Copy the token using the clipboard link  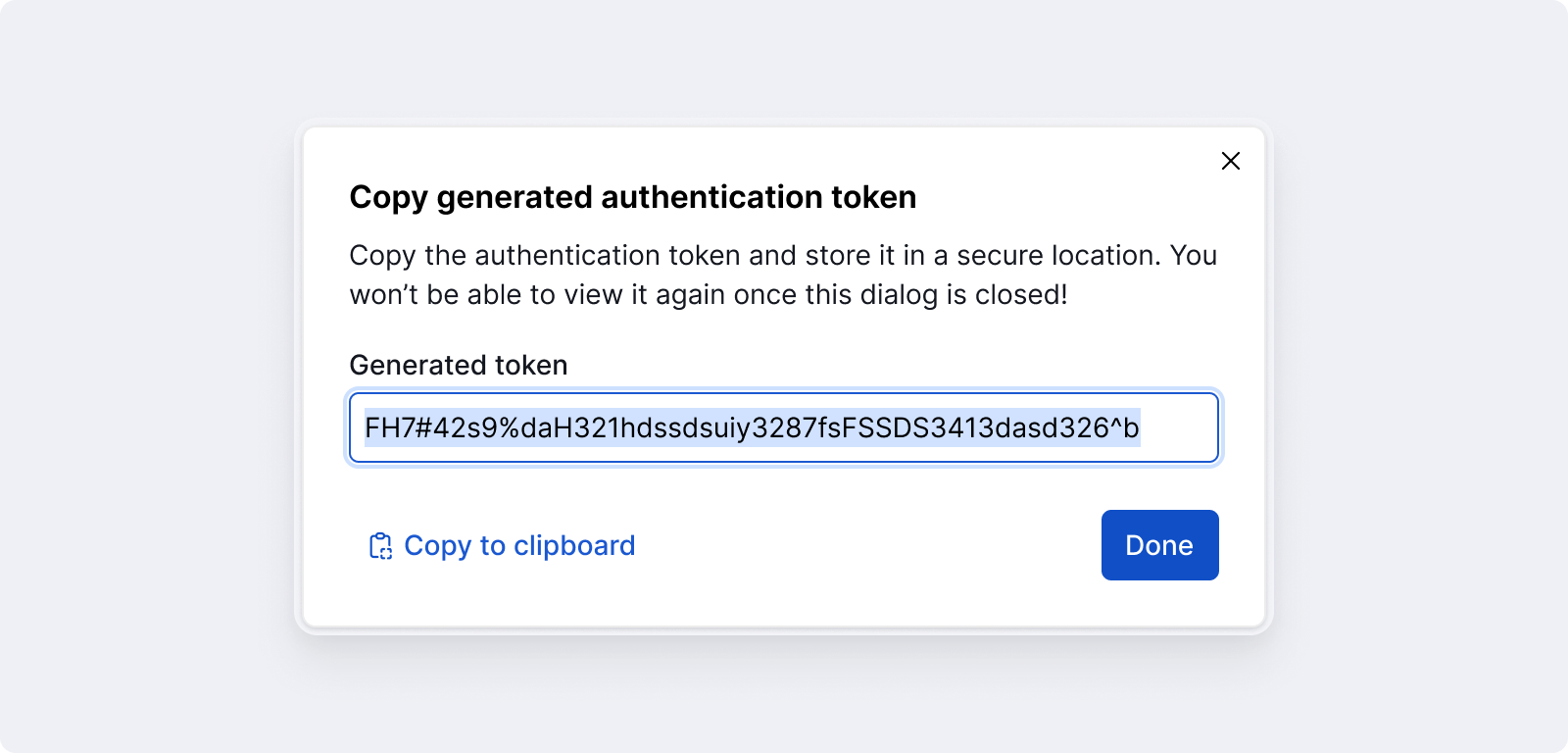(519, 545)
